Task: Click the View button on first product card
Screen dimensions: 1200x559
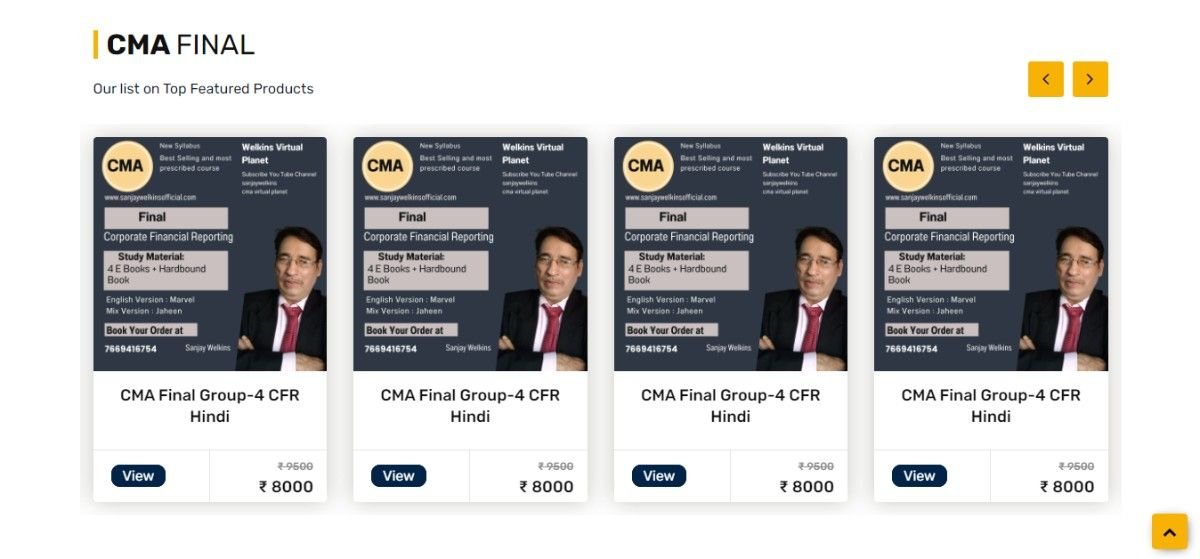Action: click(138, 476)
